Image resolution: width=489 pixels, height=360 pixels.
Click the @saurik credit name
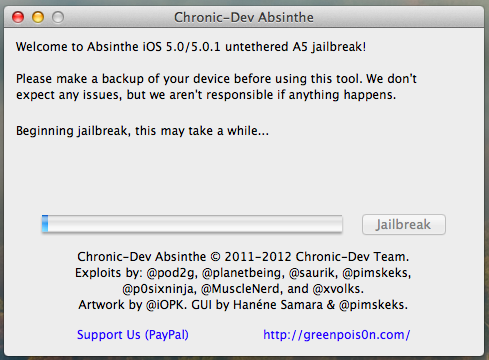[313, 273]
